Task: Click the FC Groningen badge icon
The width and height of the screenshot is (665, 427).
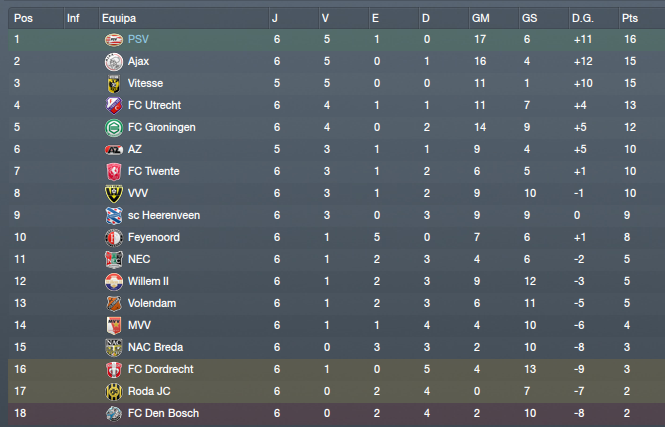Action: click(112, 128)
